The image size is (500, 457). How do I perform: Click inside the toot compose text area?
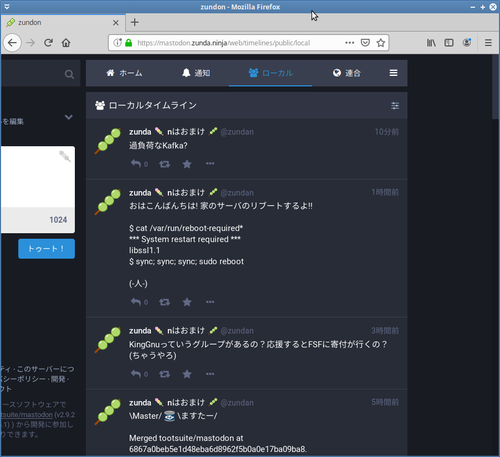coord(33,177)
